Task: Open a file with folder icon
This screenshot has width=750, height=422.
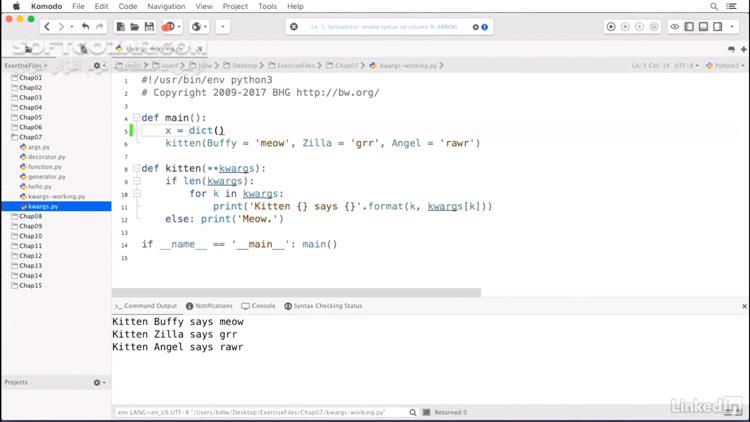Action: pos(135,27)
